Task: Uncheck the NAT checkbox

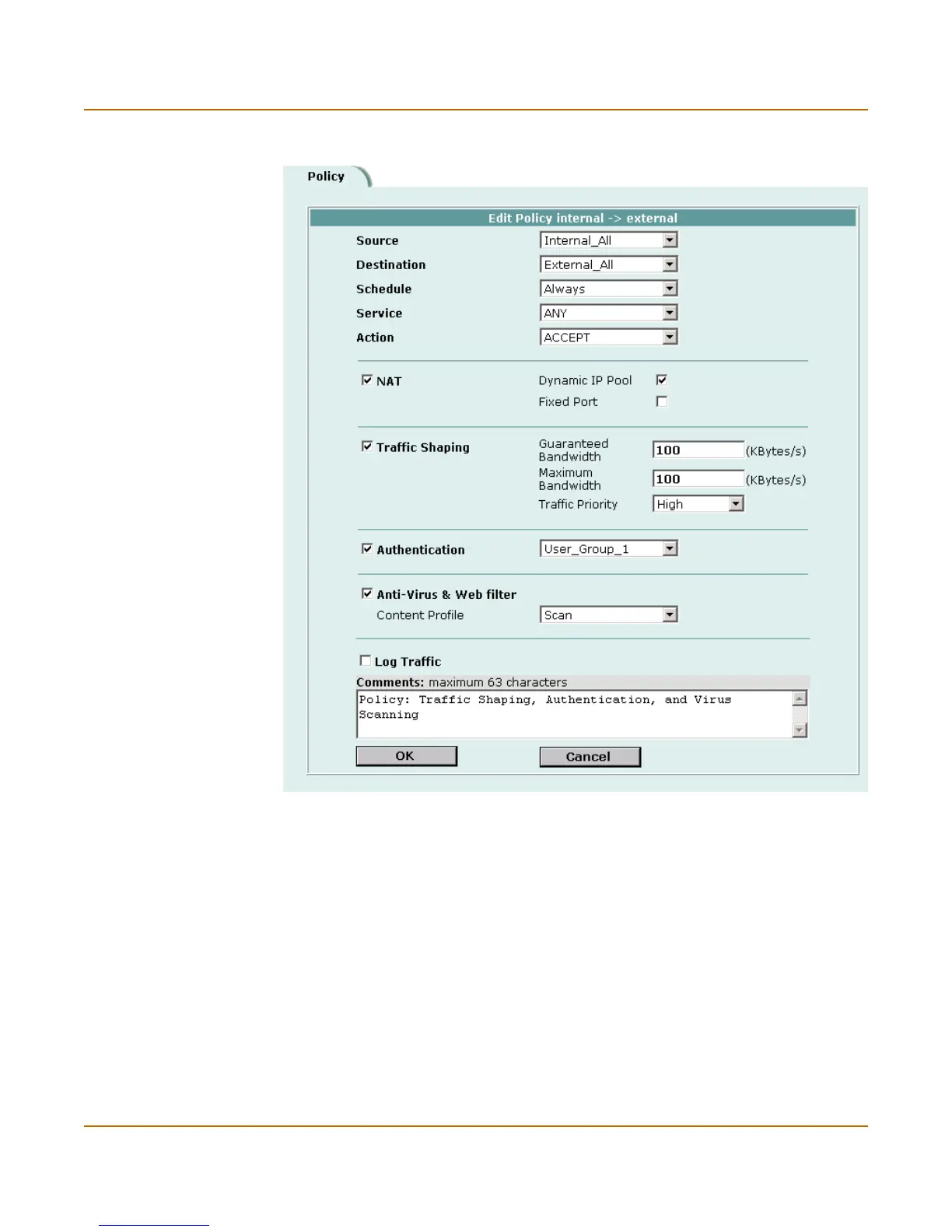Action: point(366,380)
